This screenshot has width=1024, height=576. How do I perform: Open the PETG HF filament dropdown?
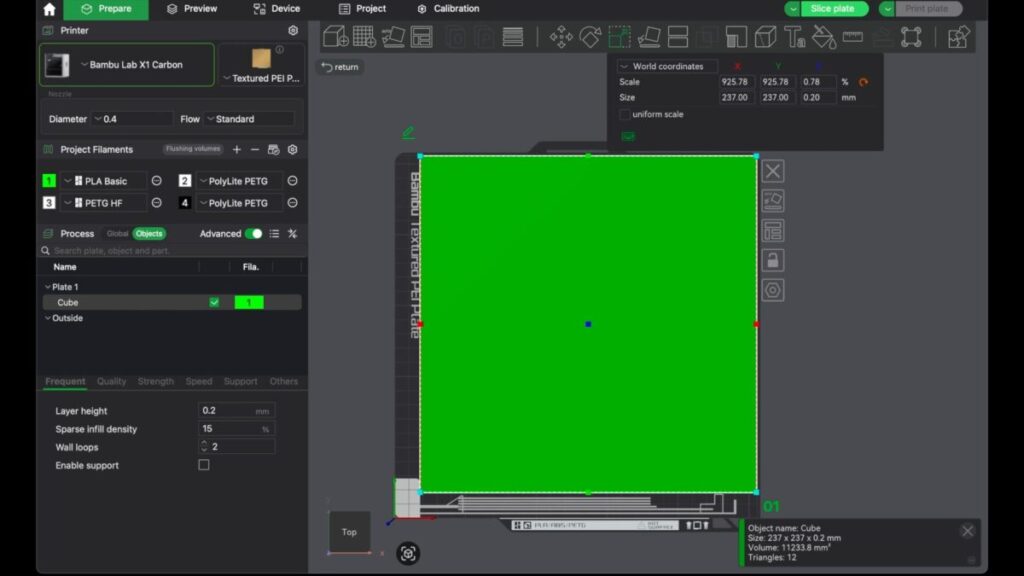coord(103,203)
